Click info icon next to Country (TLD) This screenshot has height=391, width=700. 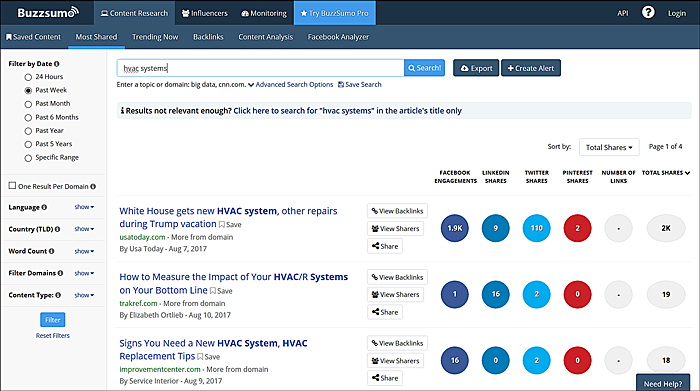(x=58, y=229)
